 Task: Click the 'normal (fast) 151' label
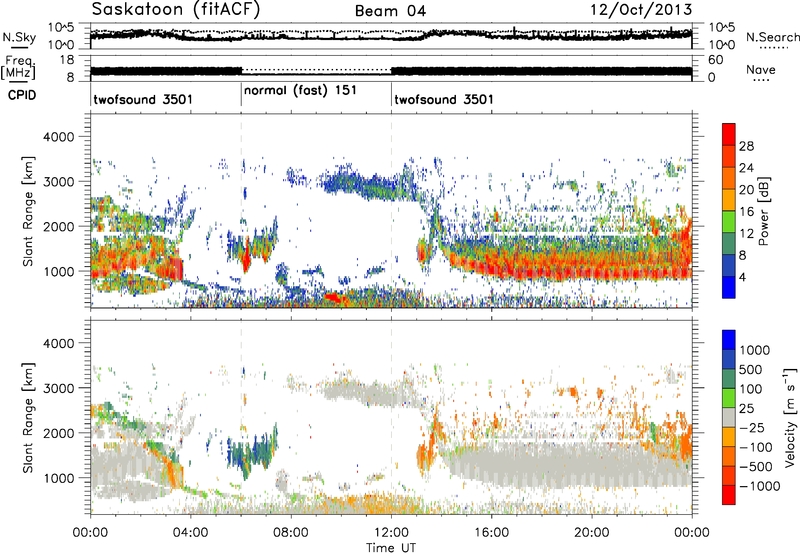[x=300, y=91]
